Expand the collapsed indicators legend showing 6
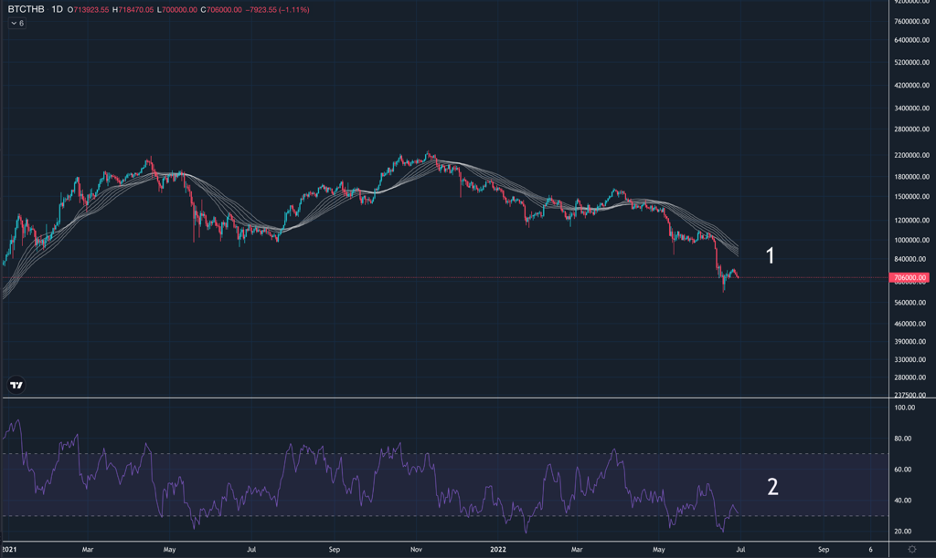Viewport: 936px width, 558px height. pos(17,23)
